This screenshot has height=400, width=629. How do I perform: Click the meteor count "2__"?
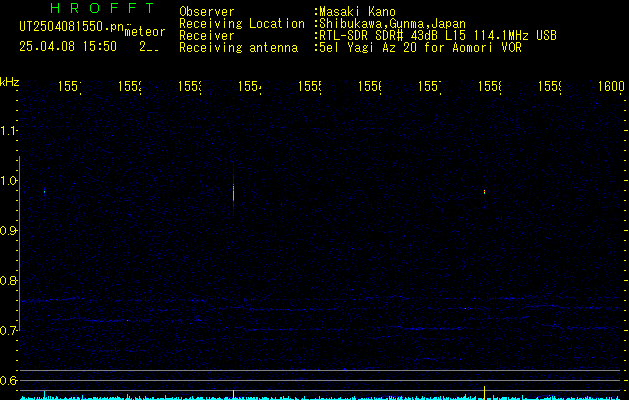pos(149,47)
